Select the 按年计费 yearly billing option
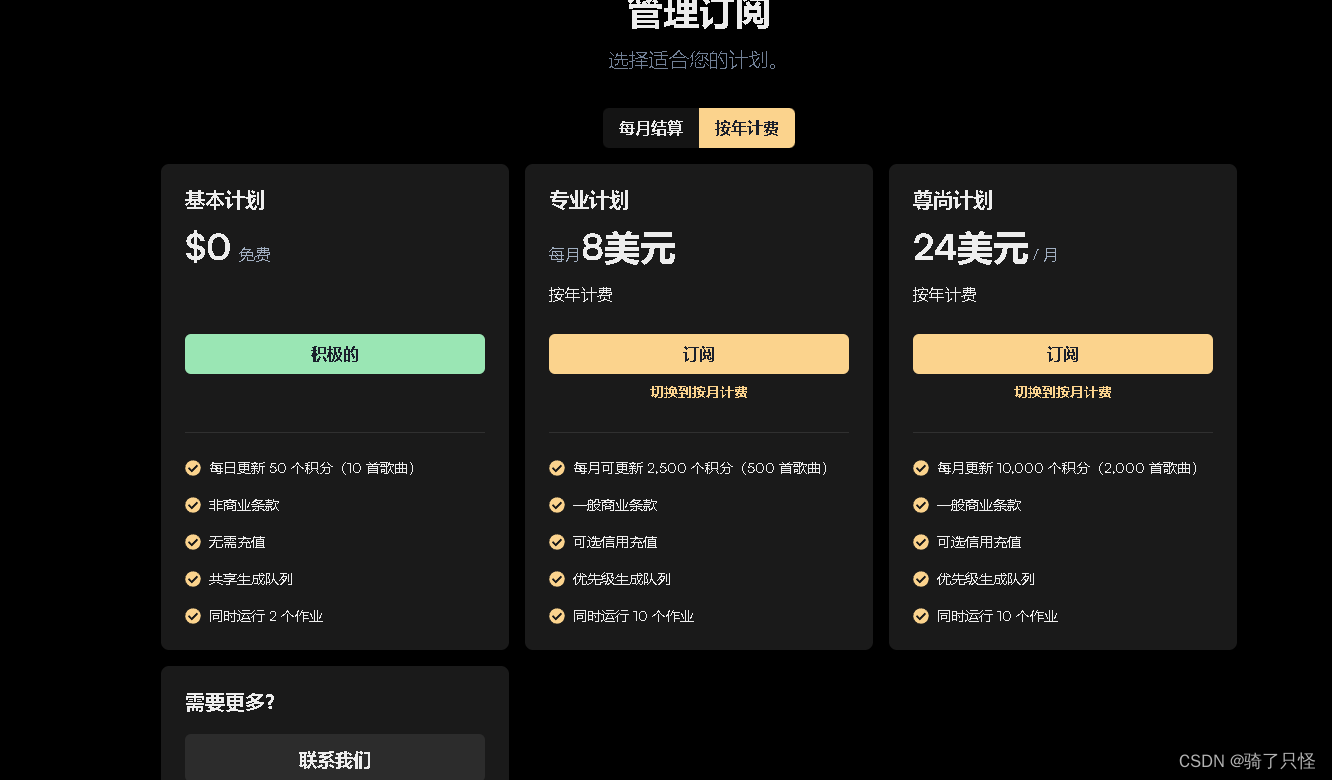The image size is (1332, 780). 747,128
